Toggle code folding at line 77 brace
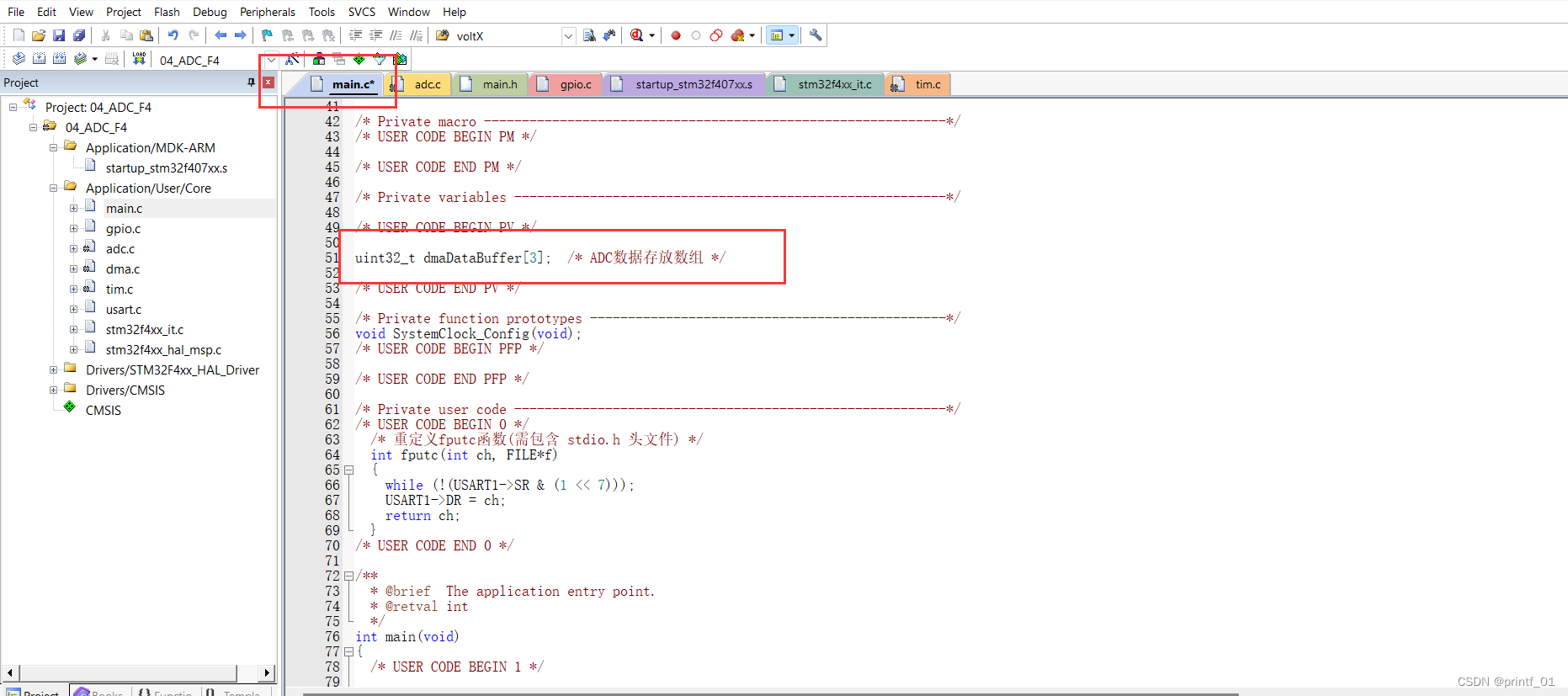Viewport: 1568px width, 696px height. point(348,652)
